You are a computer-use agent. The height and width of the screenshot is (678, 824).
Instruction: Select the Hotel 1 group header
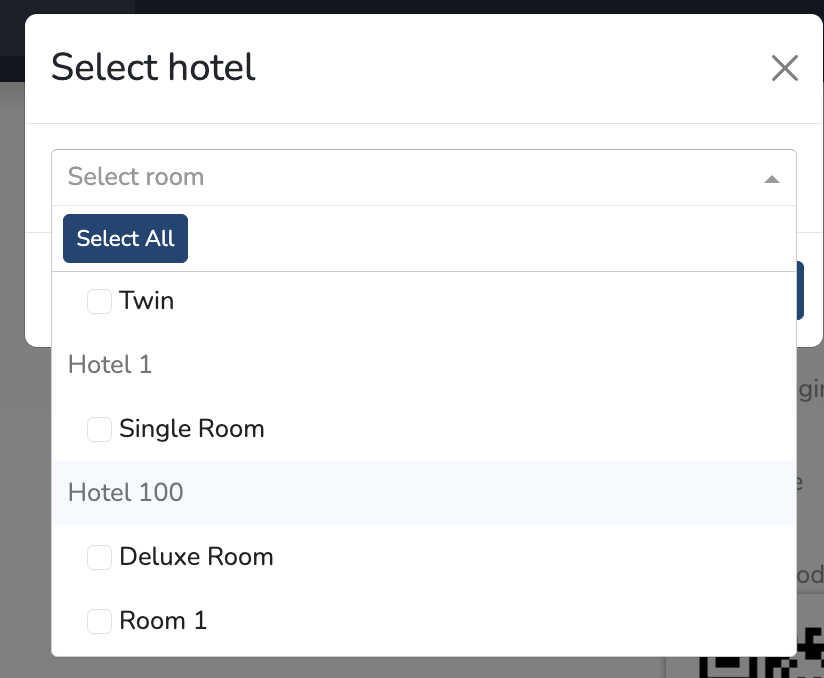click(110, 365)
